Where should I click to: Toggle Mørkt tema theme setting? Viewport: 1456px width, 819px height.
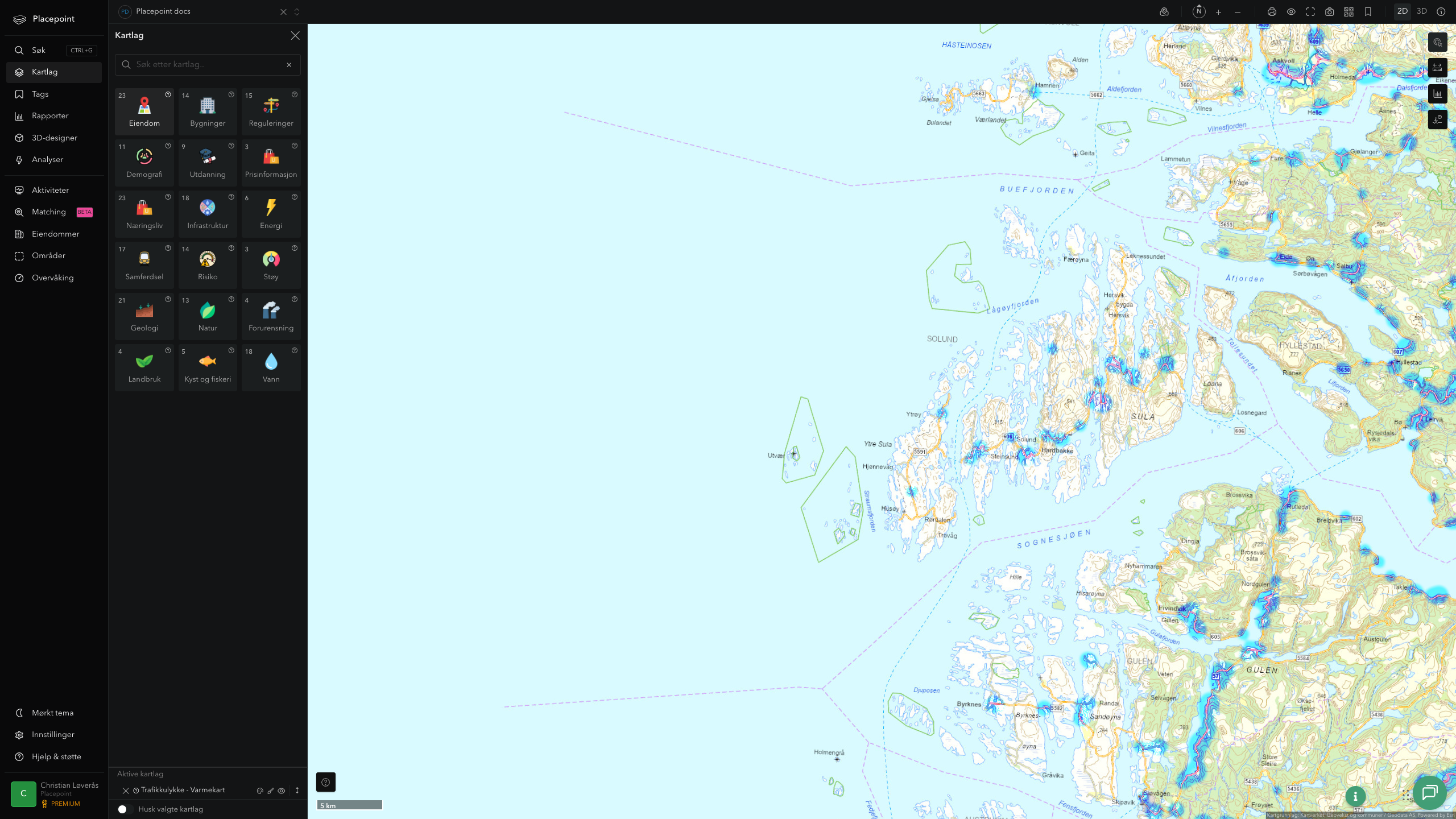pyautogui.click(x=54, y=713)
